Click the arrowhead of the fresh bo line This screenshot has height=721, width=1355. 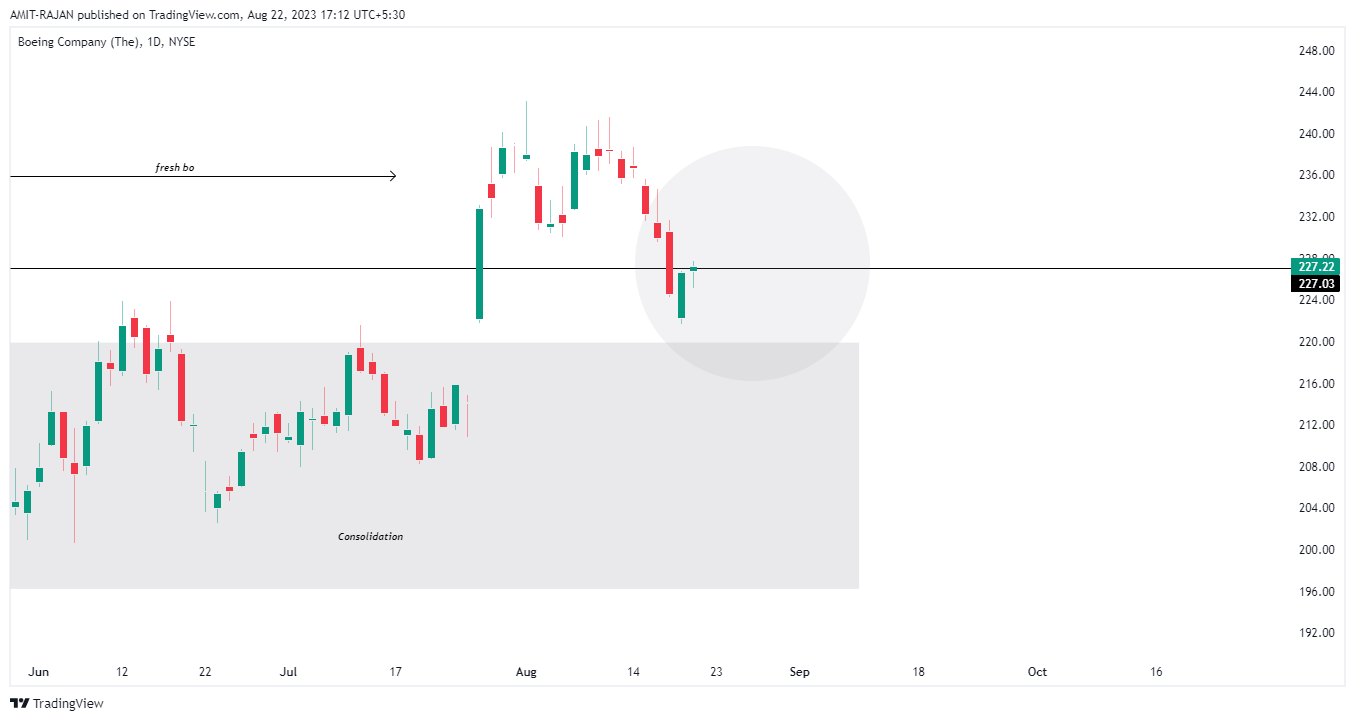392,176
